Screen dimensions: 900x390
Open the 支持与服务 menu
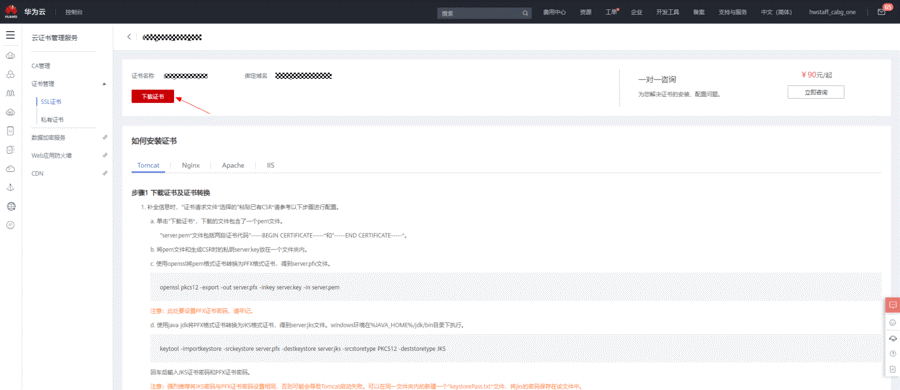point(732,12)
